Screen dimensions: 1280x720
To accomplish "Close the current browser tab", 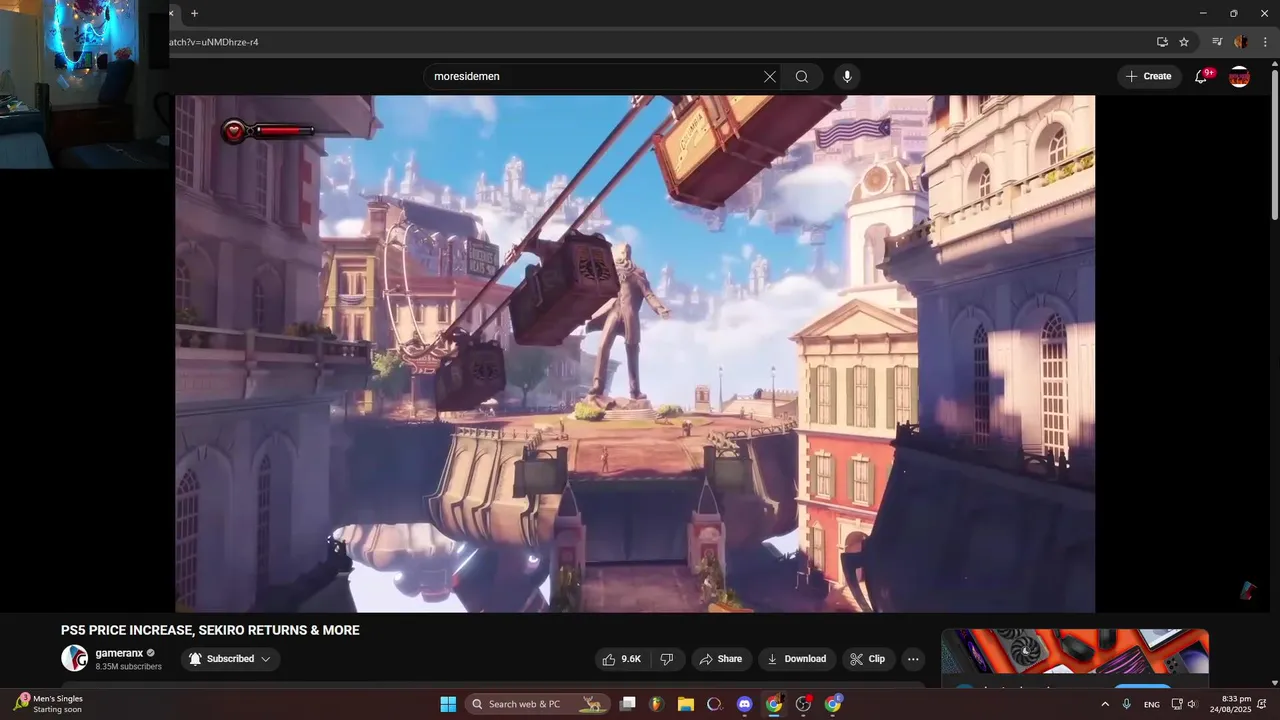I will [x=173, y=13].
